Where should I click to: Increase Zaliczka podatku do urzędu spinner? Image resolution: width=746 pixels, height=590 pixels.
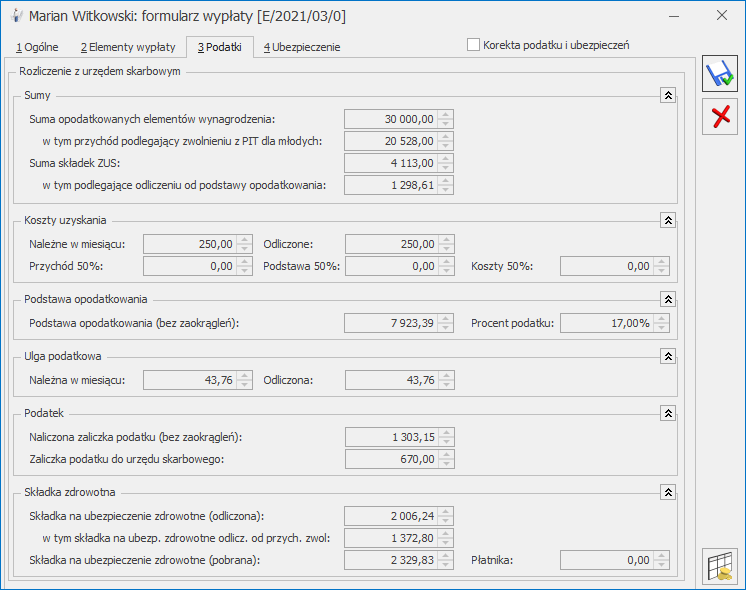446,455
